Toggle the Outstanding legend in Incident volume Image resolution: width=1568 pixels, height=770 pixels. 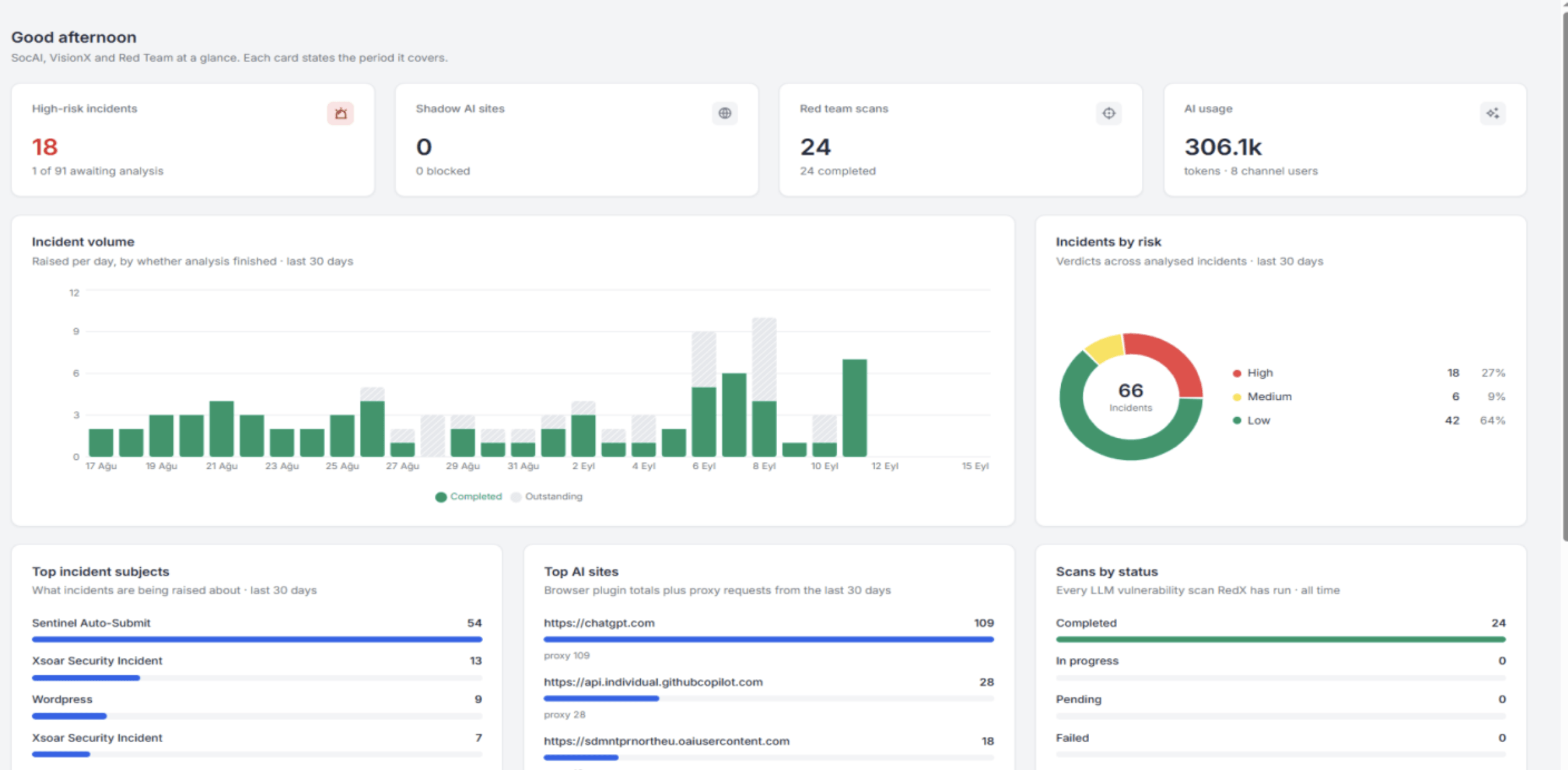point(546,497)
